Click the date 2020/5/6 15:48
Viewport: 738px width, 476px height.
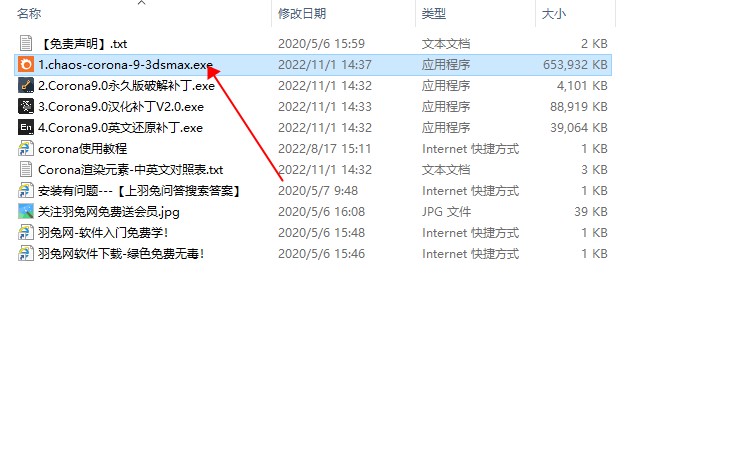tap(321, 233)
